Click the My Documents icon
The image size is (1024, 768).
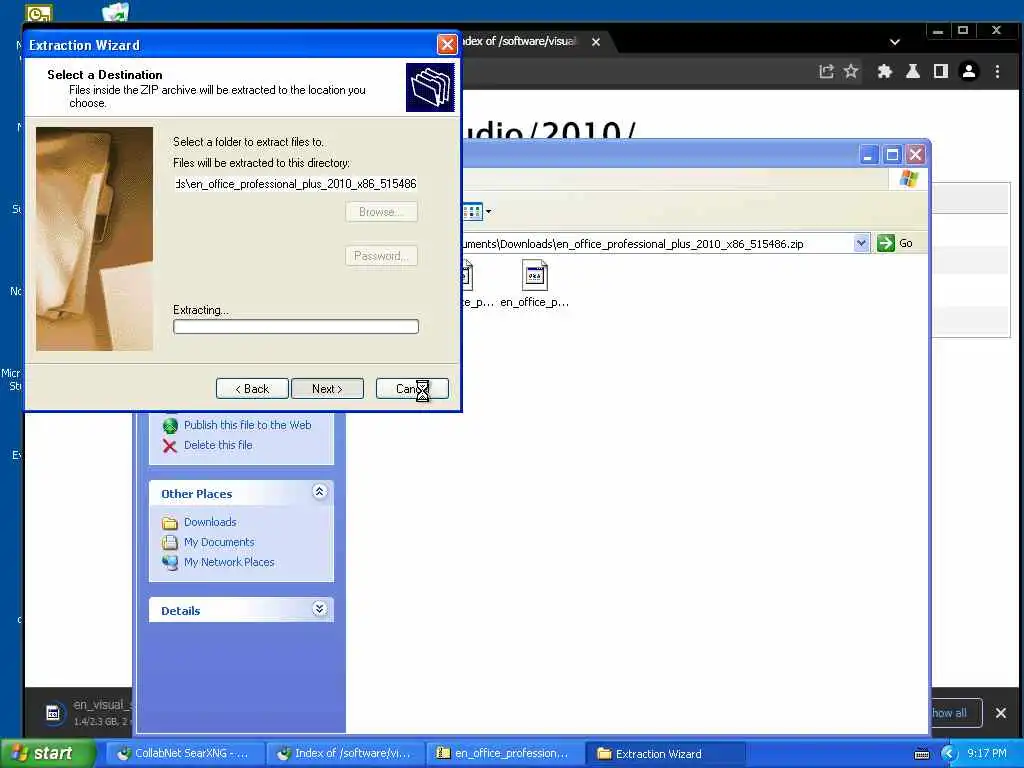tap(170, 542)
